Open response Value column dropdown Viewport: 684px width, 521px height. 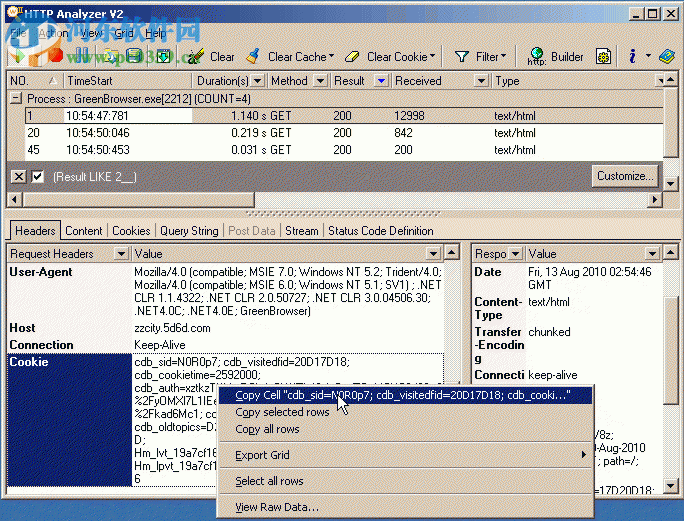coord(652,254)
